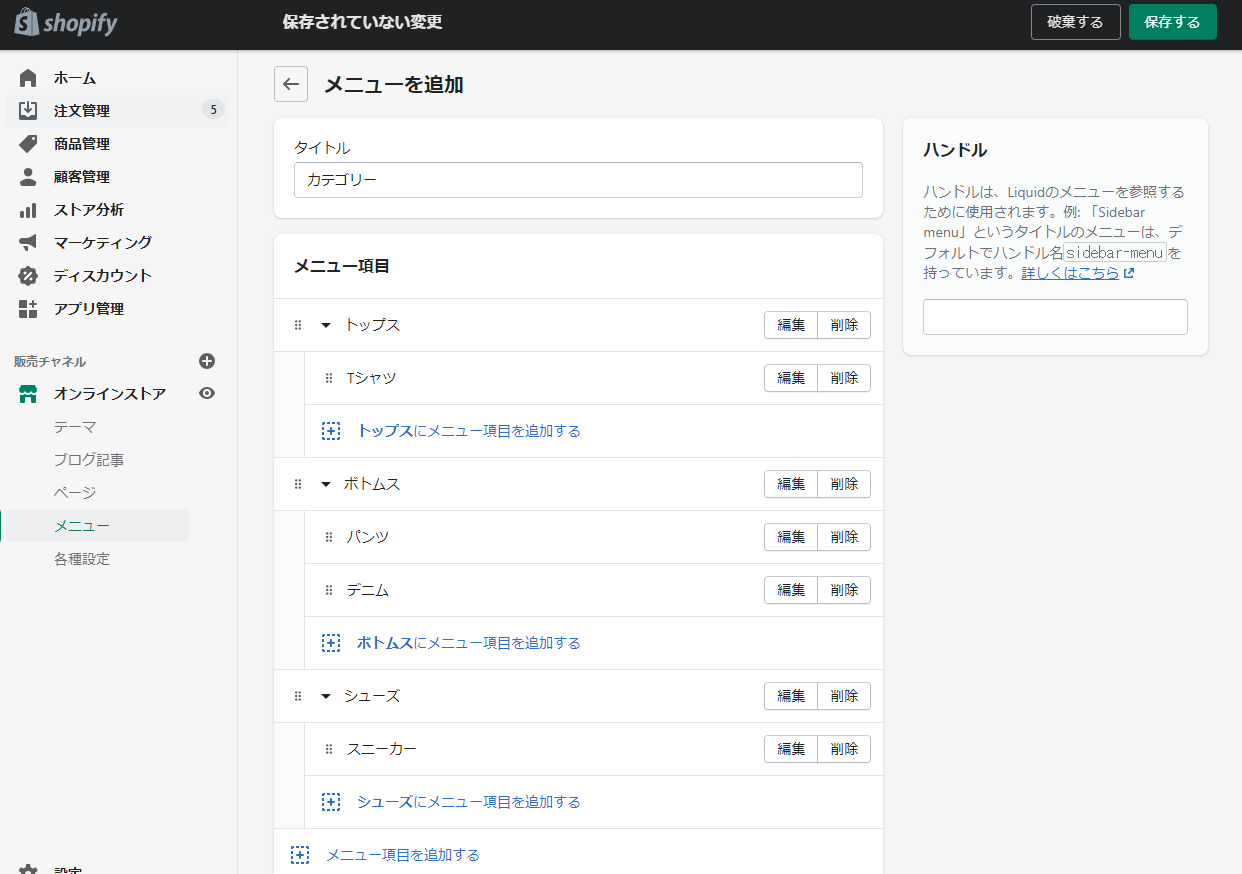Grab drag handle of シューズ row
The width and height of the screenshot is (1242, 874).
coord(297,696)
